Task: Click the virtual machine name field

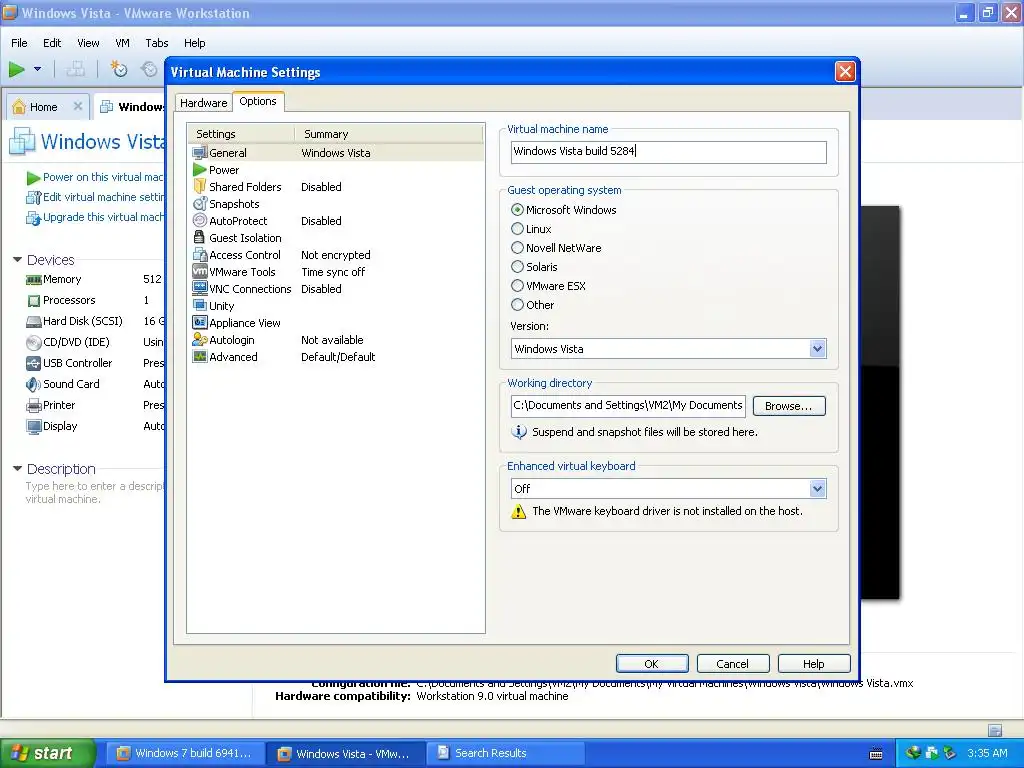Action: [668, 152]
